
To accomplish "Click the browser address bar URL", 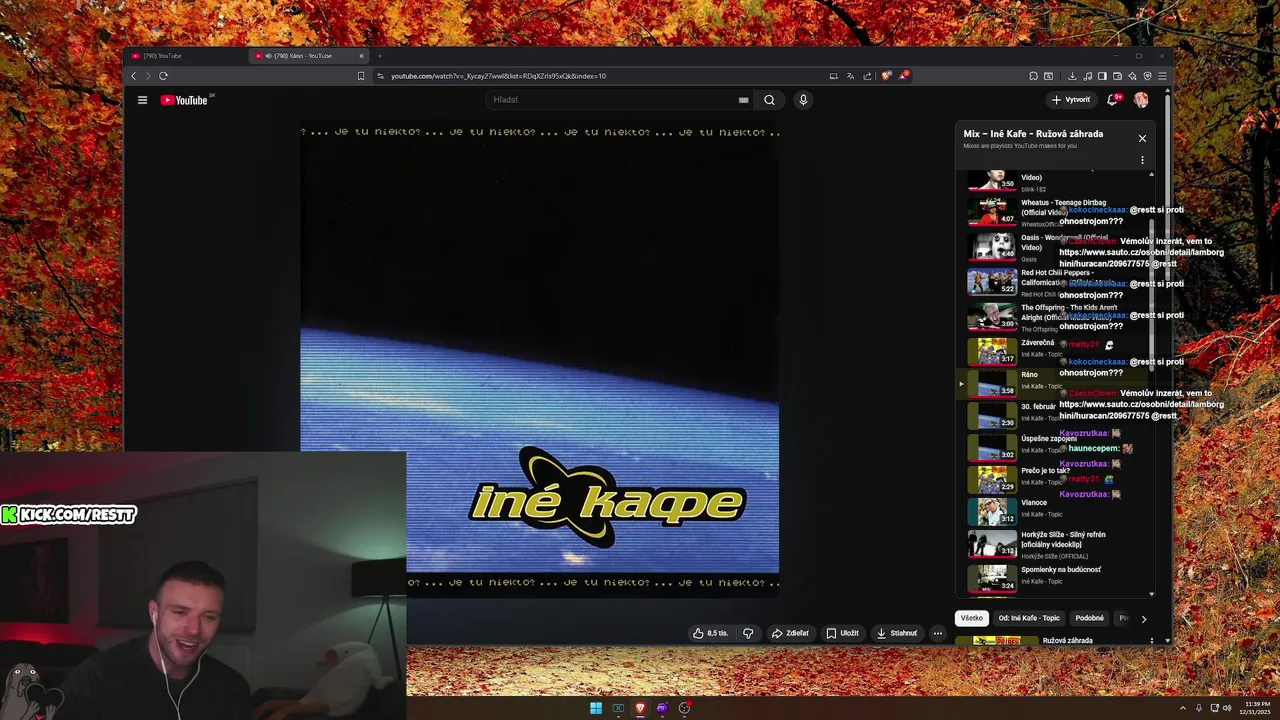I will tap(498, 76).
